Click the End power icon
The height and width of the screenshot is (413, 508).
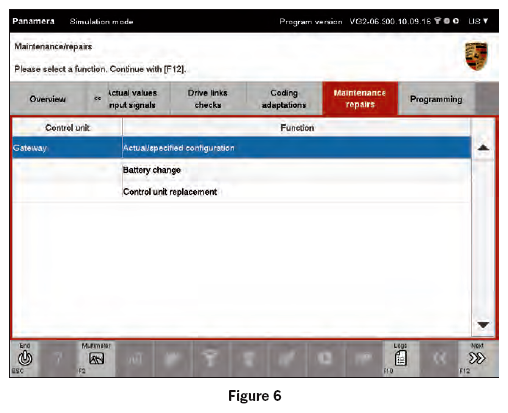tap(25, 359)
